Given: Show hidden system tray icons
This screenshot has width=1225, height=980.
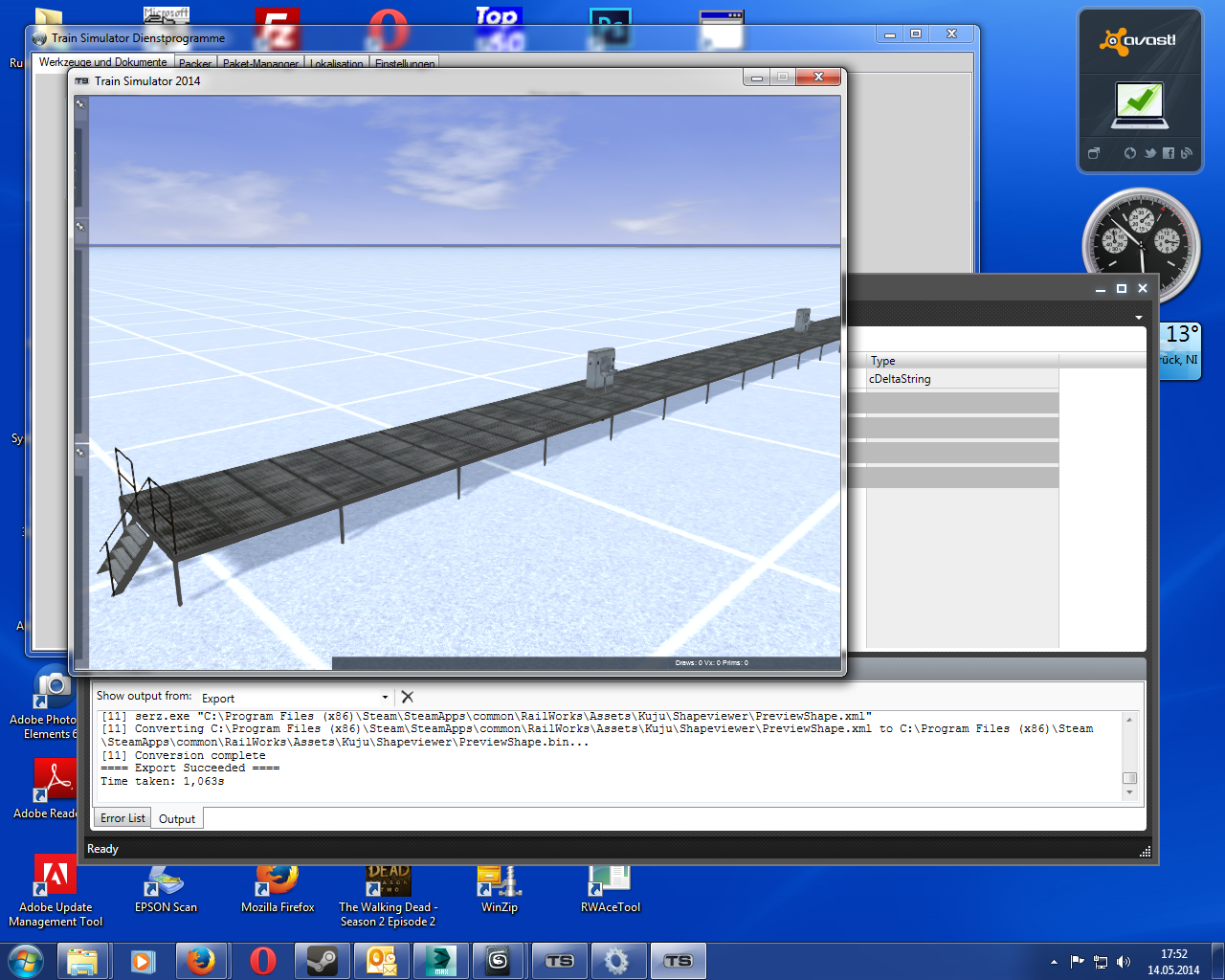Looking at the screenshot, I should pyautogui.click(x=1054, y=962).
